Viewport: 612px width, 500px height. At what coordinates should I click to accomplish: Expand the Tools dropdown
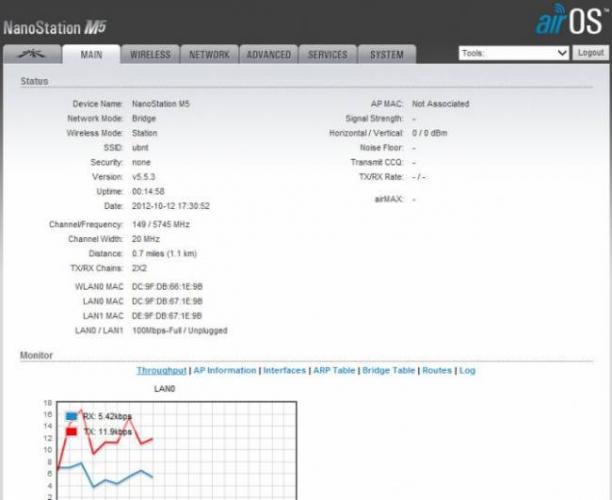(x=513, y=53)
